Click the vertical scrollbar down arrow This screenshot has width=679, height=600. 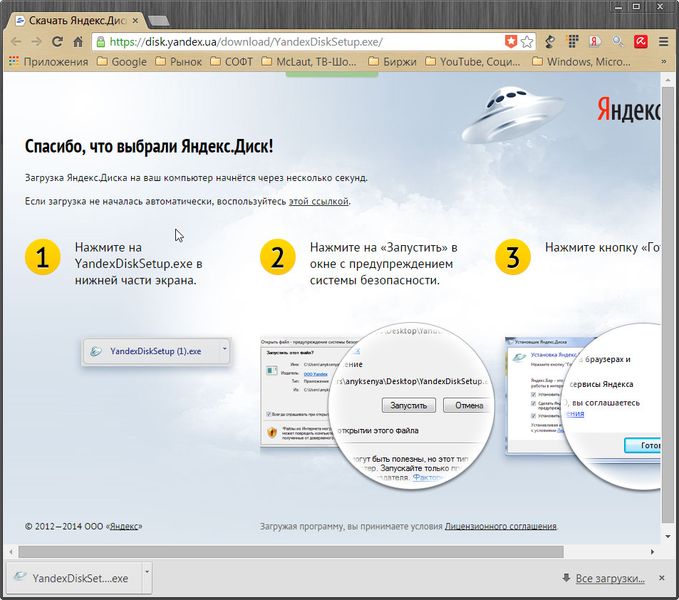[x=667, y=537]
